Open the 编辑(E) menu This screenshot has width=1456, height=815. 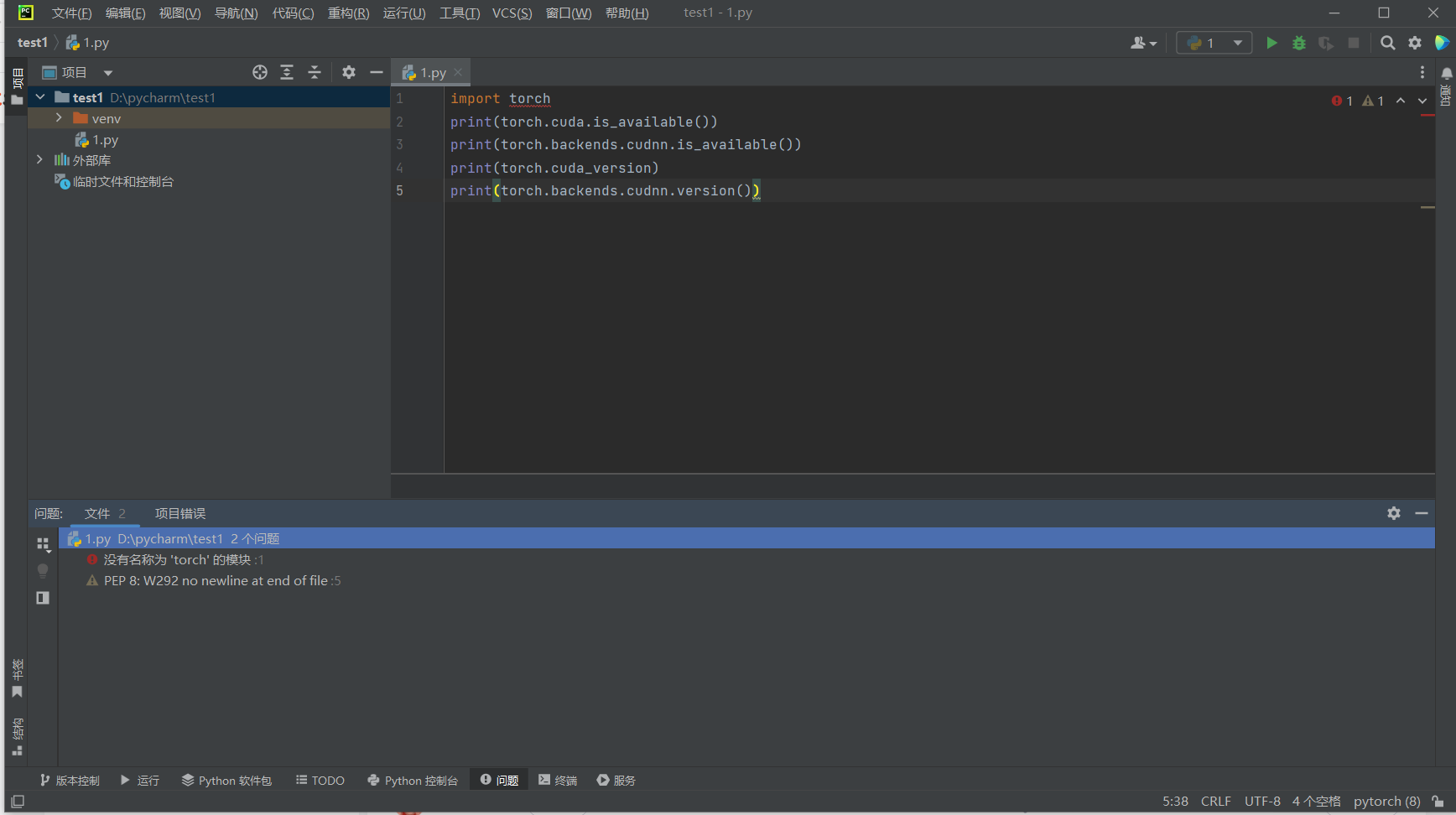[x=125, y=13]
